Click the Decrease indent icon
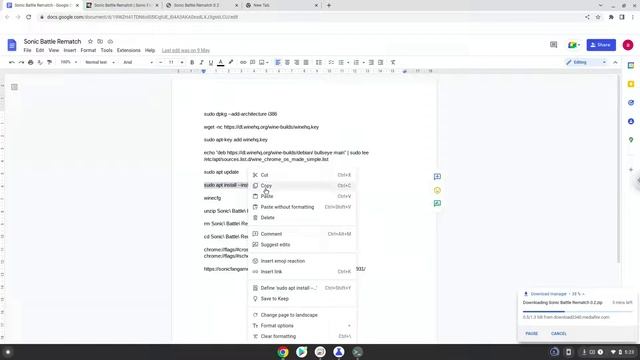Image resolution: width=640 pixels, height=360 pixels. coord(371,62)
